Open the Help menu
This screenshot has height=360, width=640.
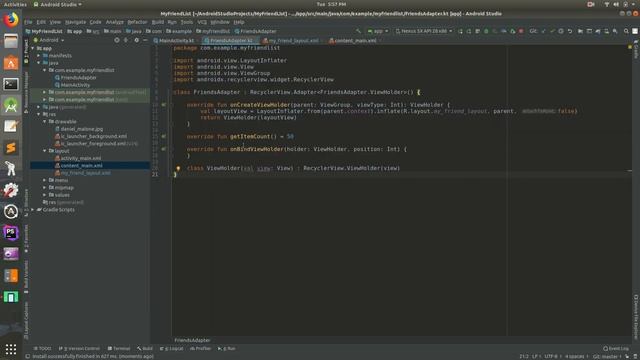[x=239, y=22]
